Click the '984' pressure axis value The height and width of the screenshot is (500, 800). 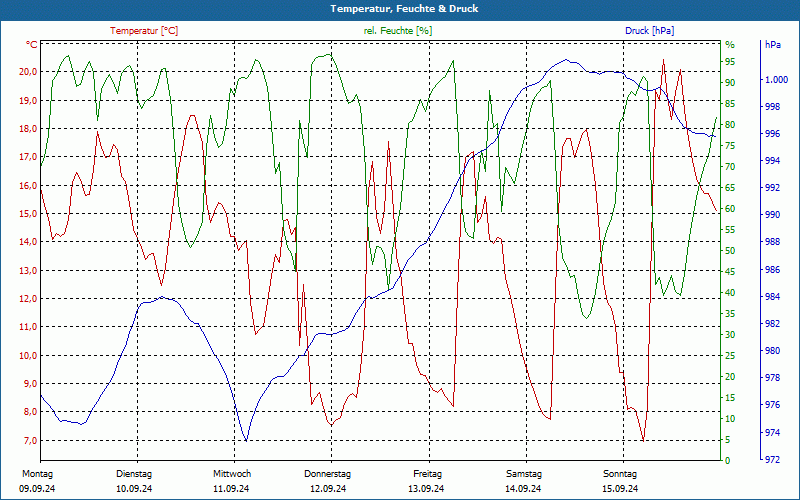pyautogui.click(x=773, y=296)
